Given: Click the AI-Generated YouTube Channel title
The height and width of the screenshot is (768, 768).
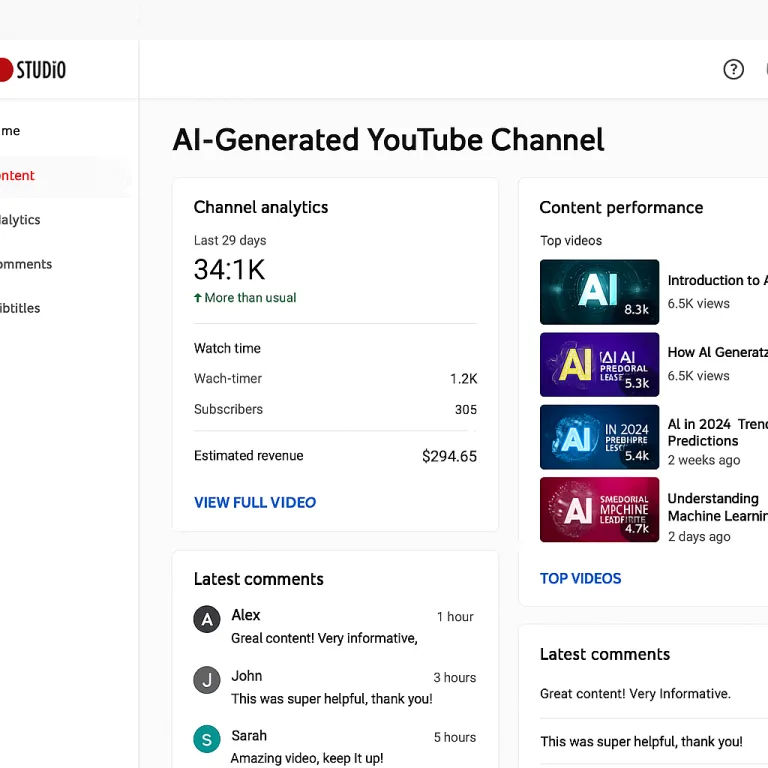Looking at the screenshot, I should 388,140.
